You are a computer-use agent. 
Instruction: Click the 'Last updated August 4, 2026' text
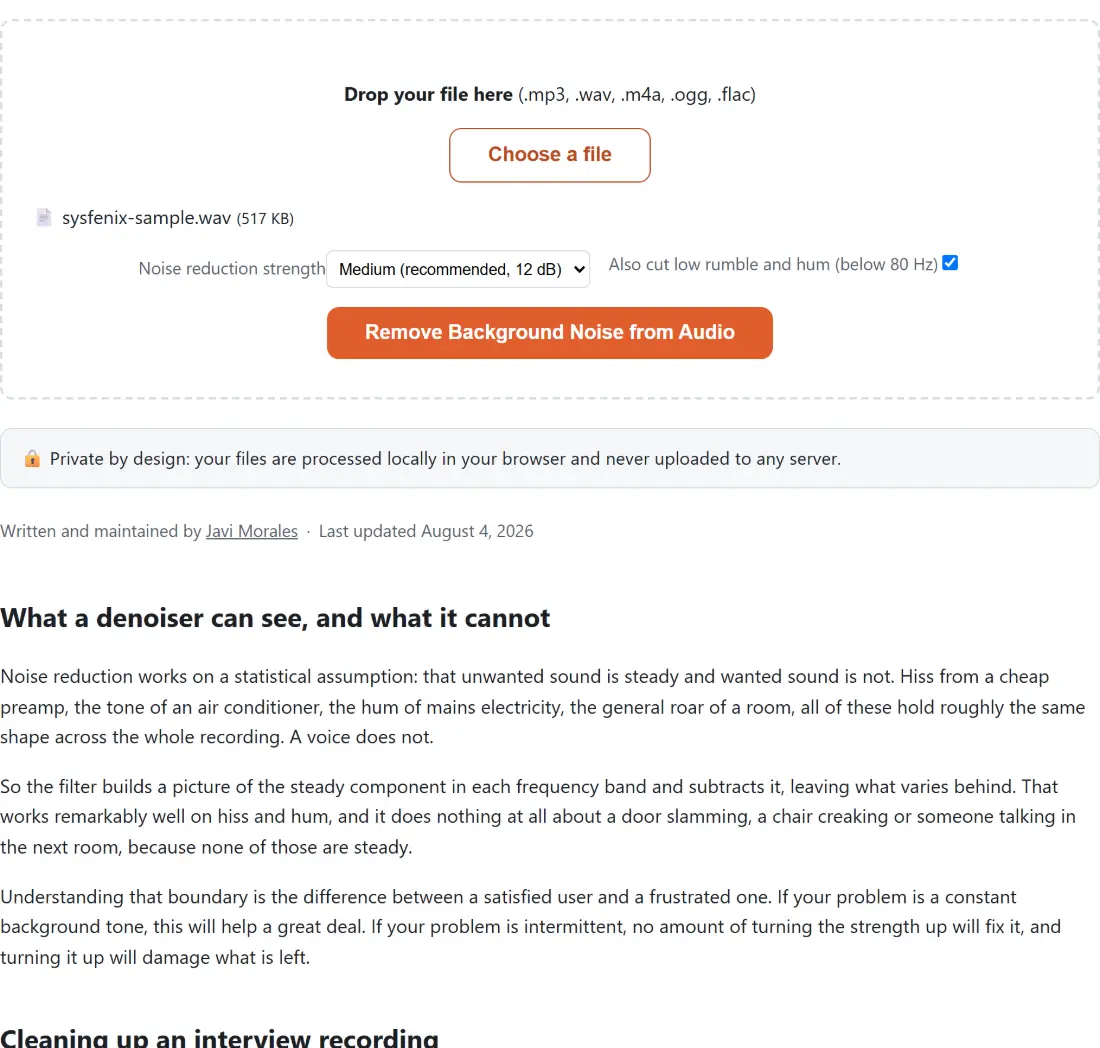(426, 531)
